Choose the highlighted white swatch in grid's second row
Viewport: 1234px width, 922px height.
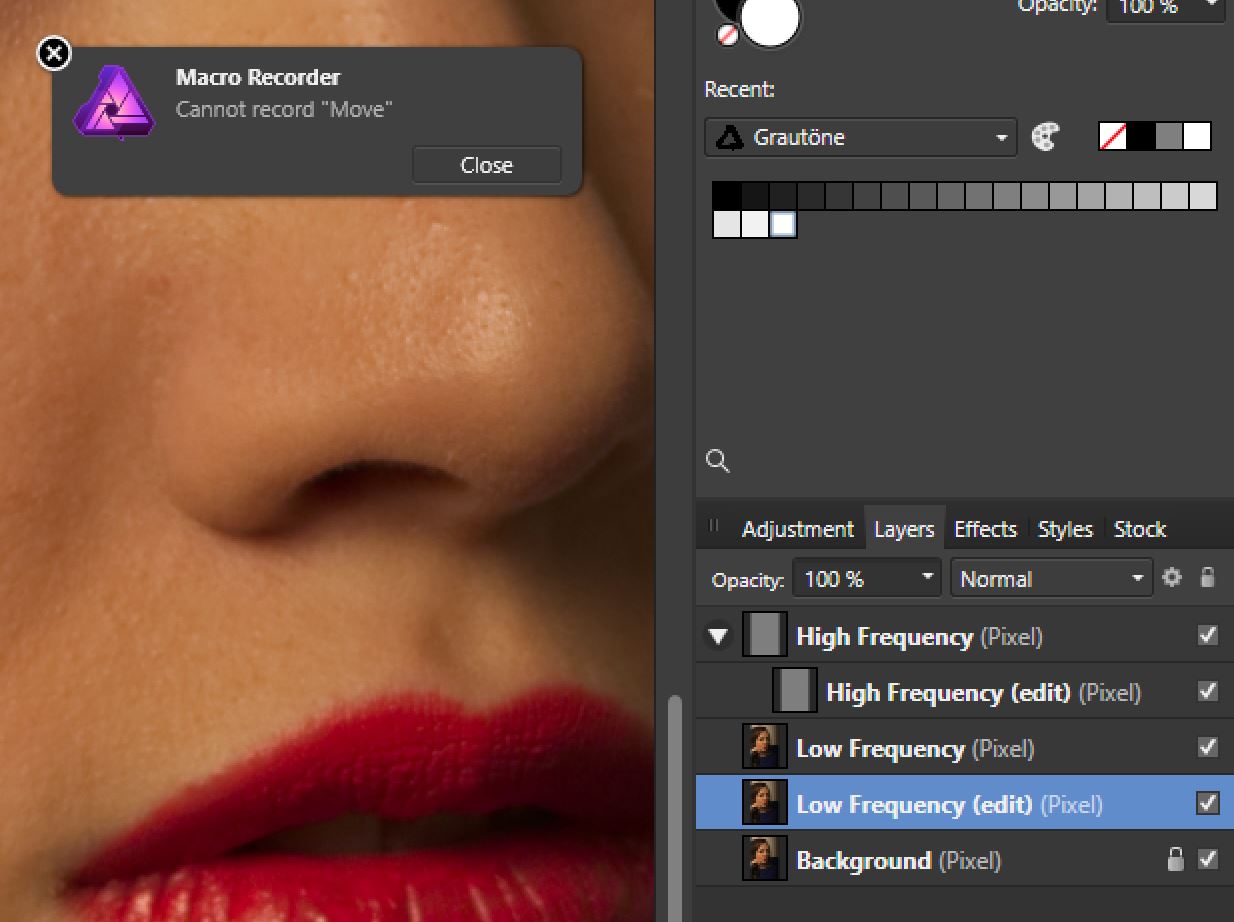pyautogui.click(x=783, y=224)
